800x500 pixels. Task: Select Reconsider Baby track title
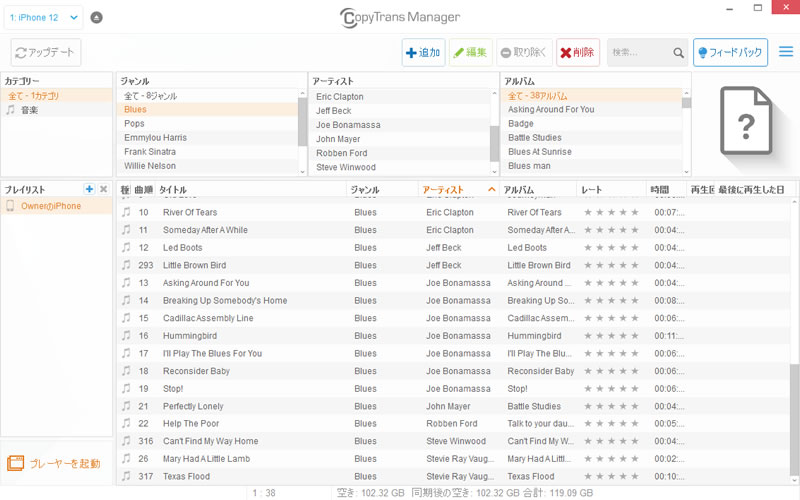tap(196, 371)
